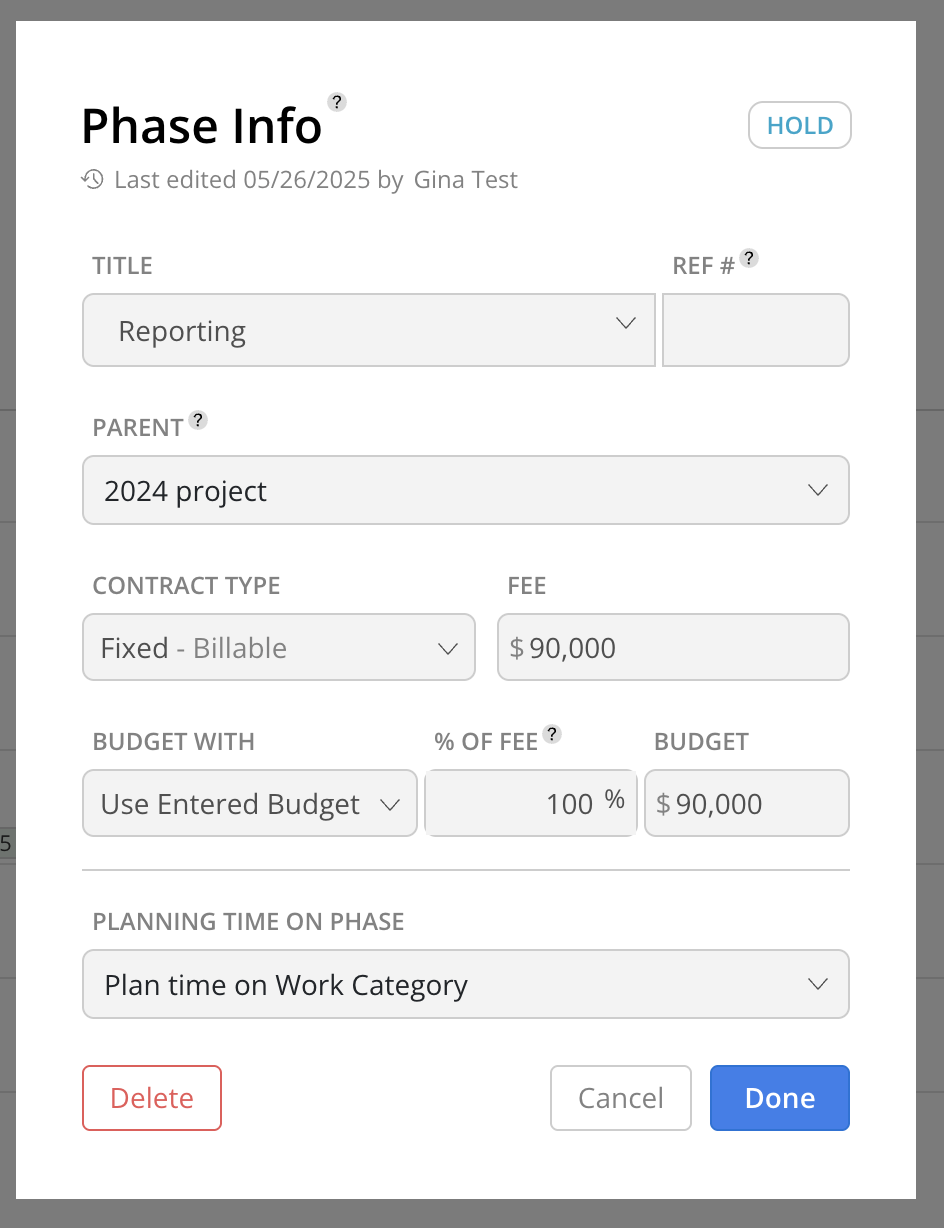Click the Title dropdown chevron arrow

626,323
